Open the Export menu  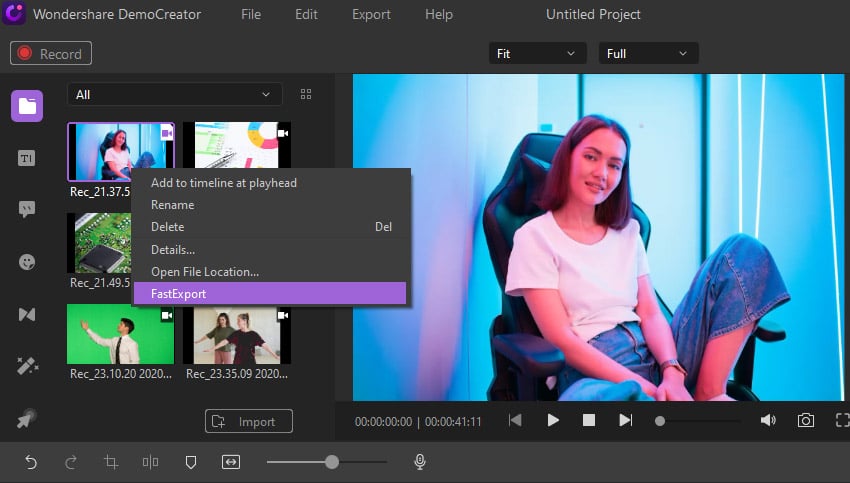click(x=371, y=14)
